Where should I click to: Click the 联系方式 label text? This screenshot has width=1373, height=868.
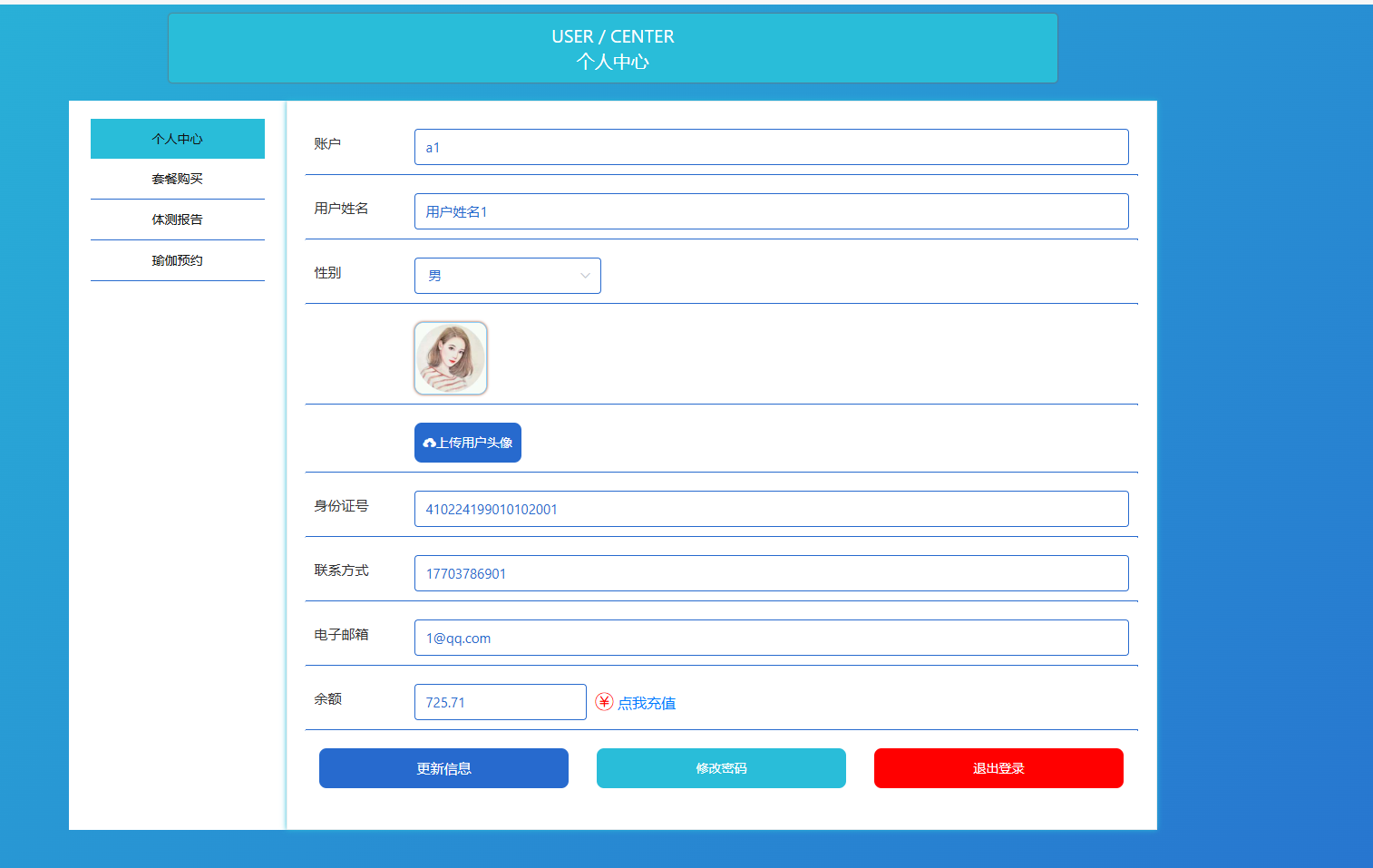(341, 570)
